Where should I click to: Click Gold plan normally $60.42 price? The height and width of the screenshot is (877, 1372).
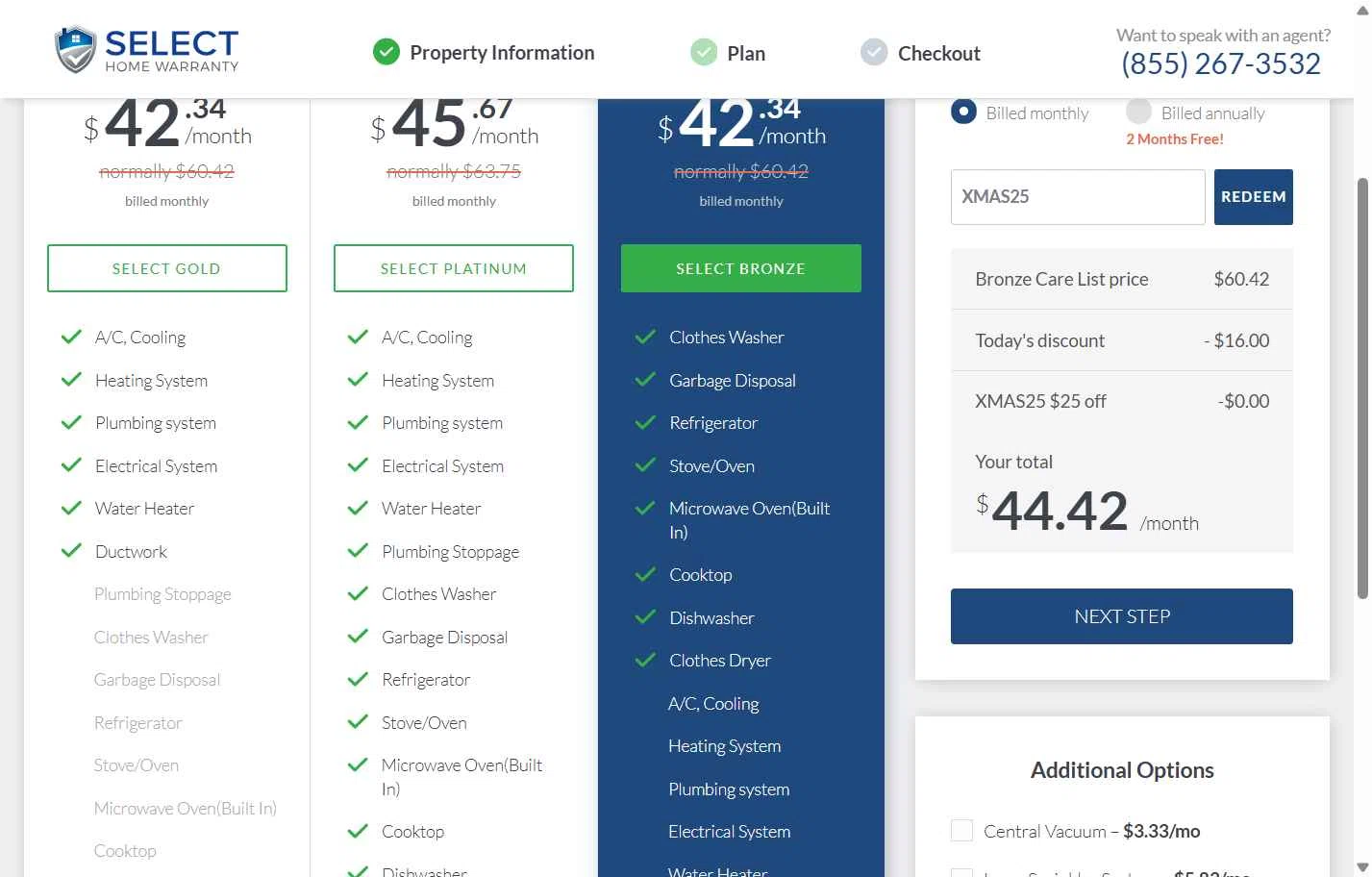[166, 171]
